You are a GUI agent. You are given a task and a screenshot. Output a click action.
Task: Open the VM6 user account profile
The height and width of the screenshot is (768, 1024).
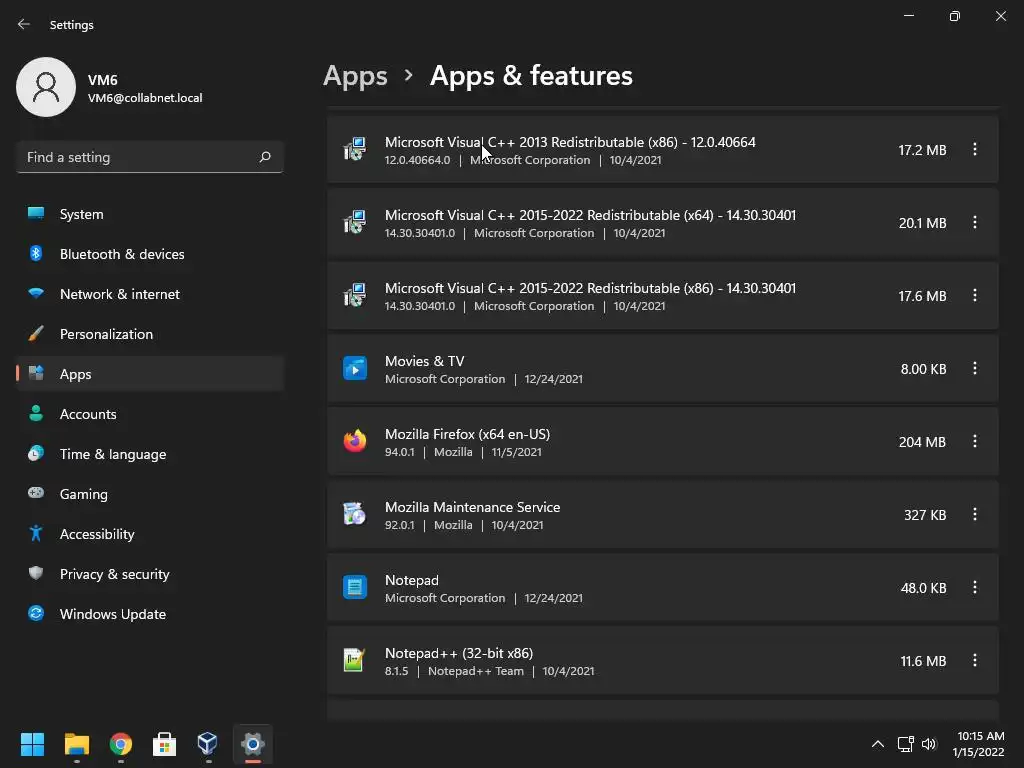click(x=110, y=88)
